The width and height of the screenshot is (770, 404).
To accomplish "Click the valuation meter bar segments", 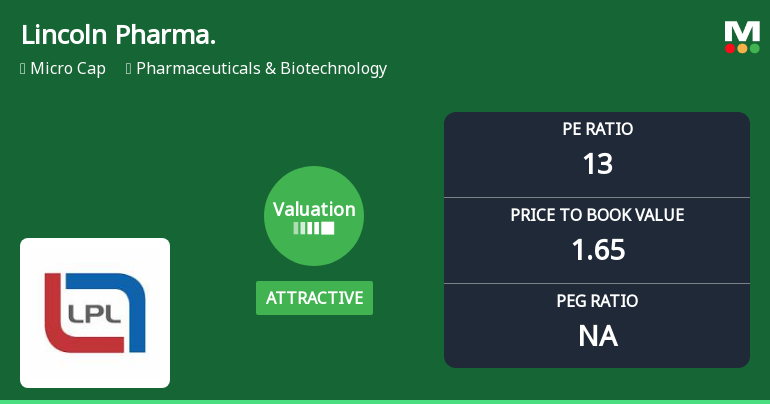I will [314, 228].
